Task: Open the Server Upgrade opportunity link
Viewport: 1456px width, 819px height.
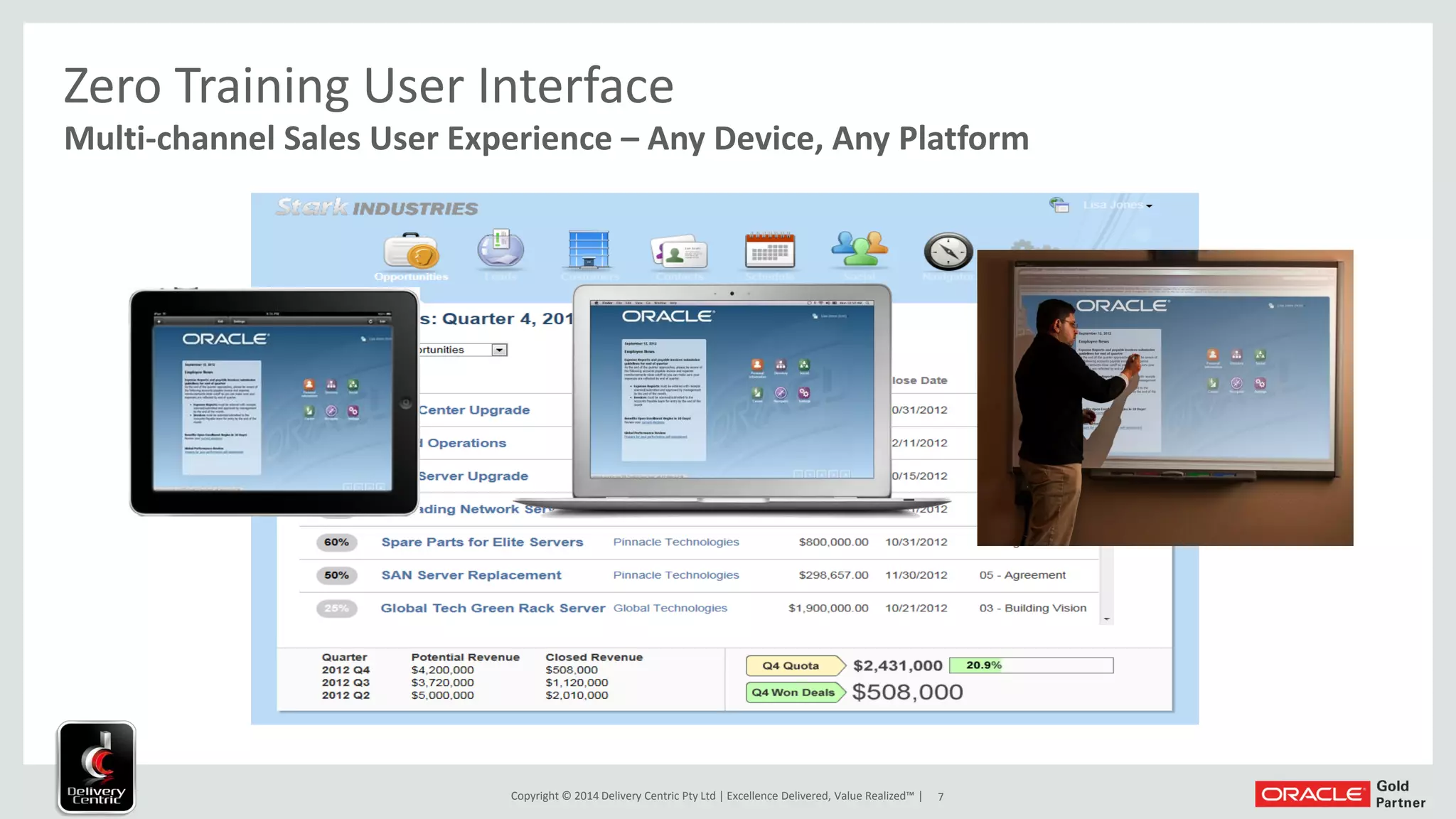Action: [473, 476]
